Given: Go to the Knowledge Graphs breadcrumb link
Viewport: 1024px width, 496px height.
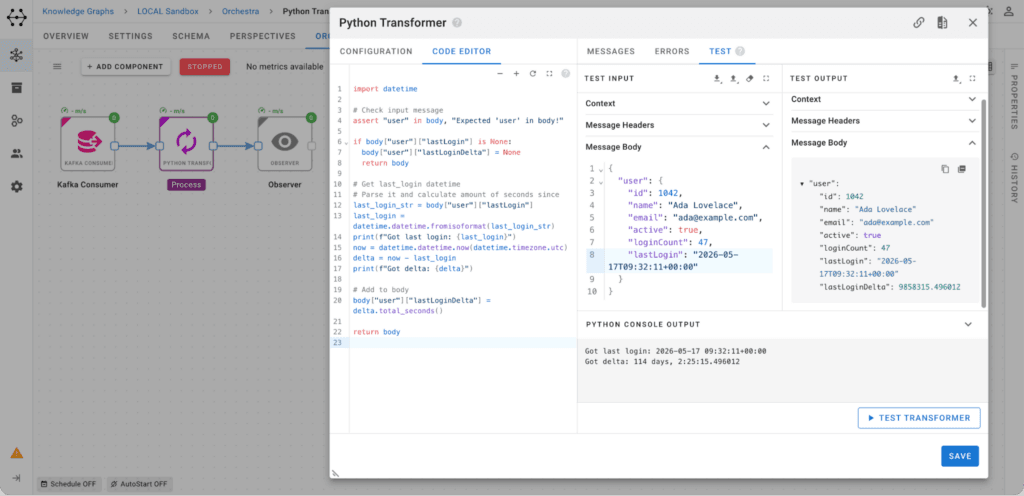Looking at the screenshot, I should pyautogui.click(x=78, y=11).
